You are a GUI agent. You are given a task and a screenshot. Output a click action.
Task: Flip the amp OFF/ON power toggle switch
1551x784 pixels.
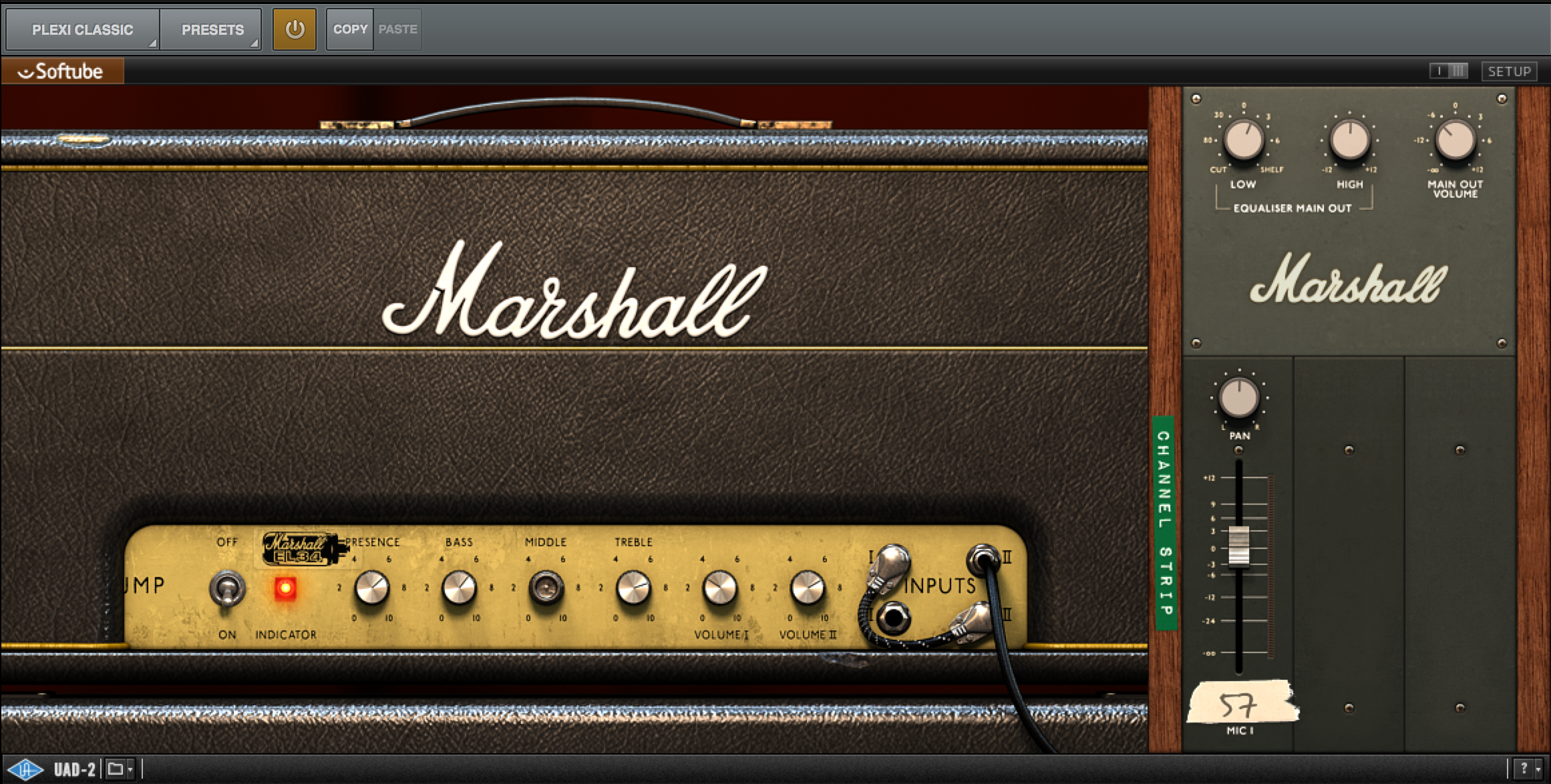pyautogui.click(x=227, y=589)
